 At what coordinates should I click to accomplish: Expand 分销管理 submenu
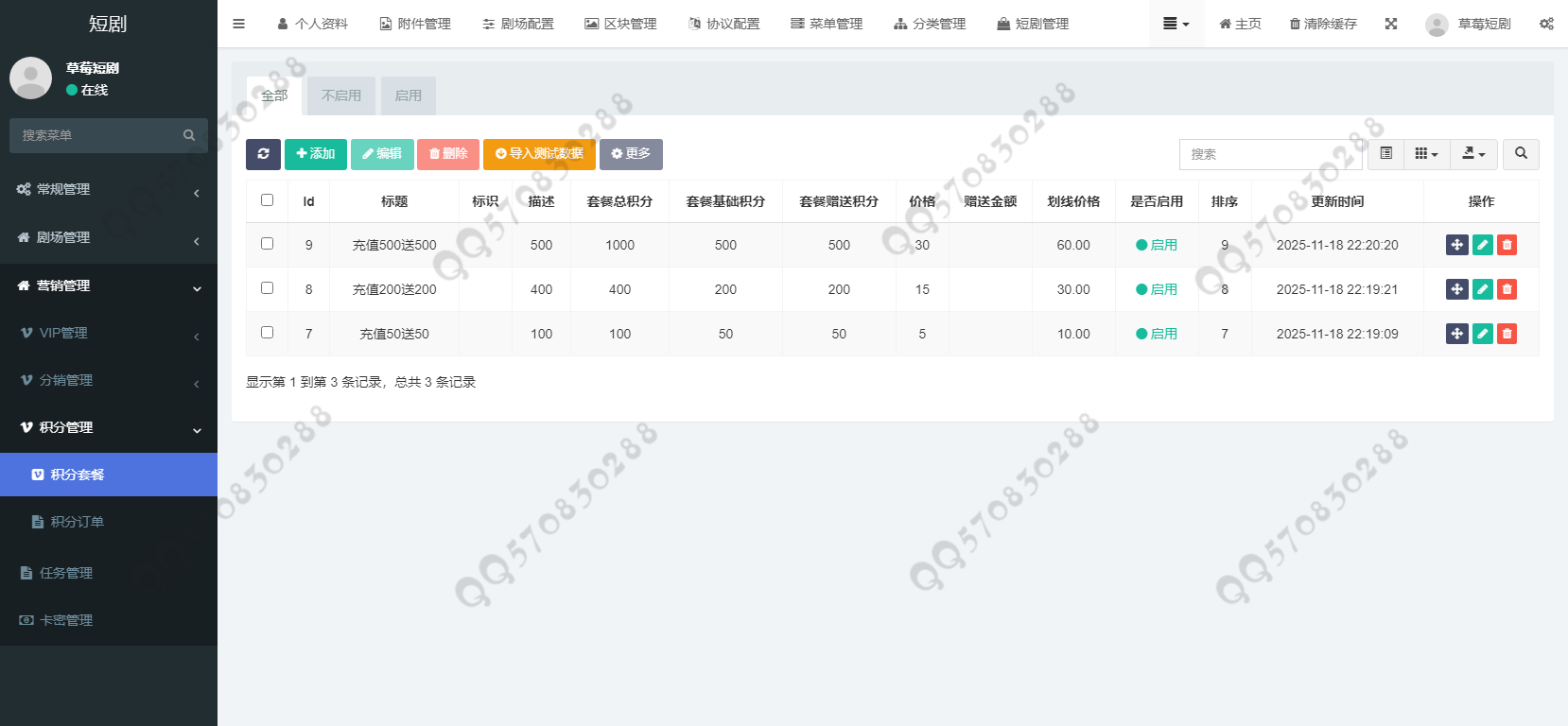click(x=109, y=380)
